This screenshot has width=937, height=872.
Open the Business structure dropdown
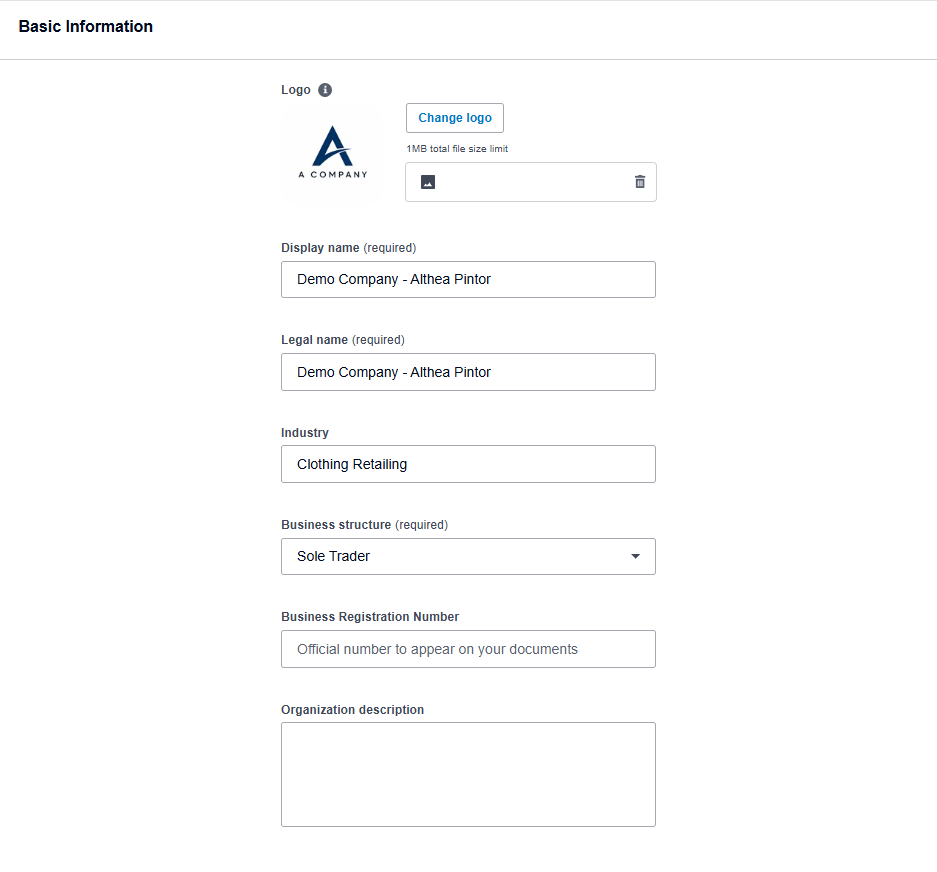[x=468, y=556]
